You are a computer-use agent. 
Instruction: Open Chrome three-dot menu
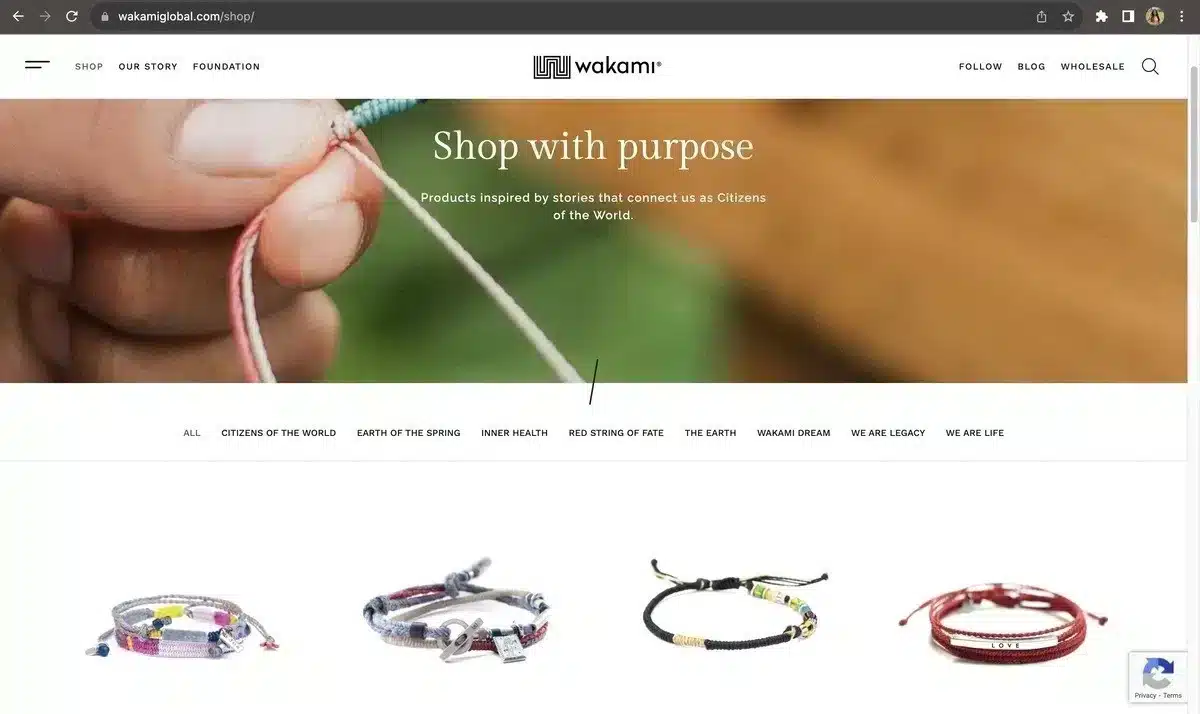(x=1182, y=17)
